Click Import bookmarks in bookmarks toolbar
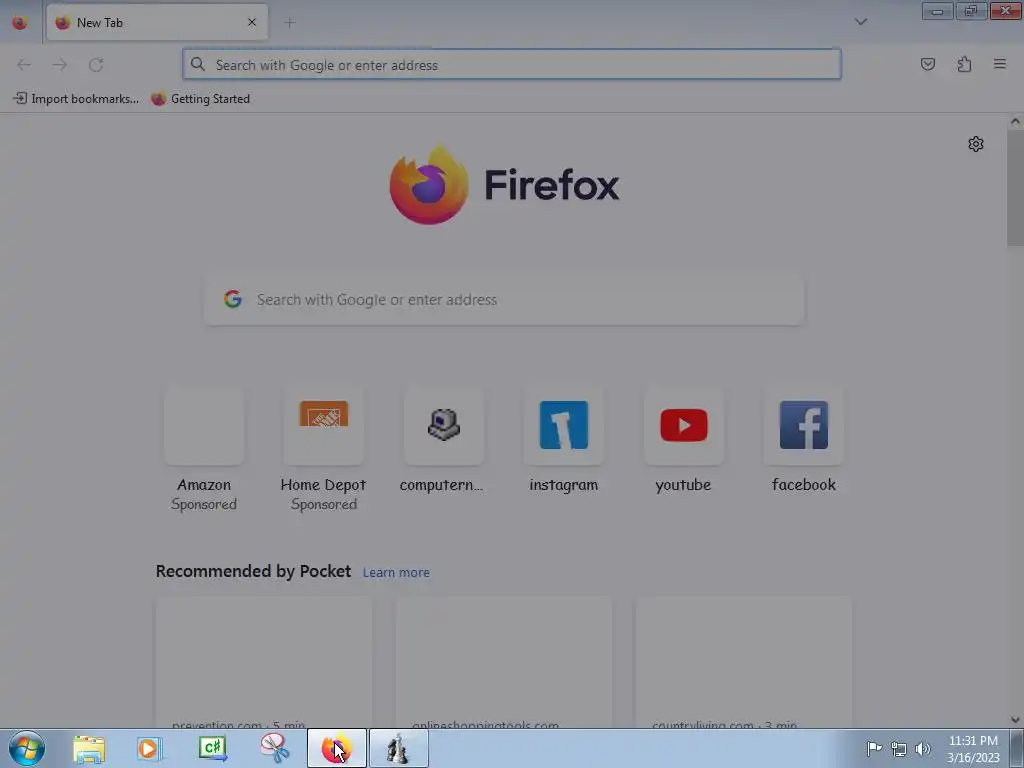This screenshot has width=1024, height=768. click(x=76, y=99)
